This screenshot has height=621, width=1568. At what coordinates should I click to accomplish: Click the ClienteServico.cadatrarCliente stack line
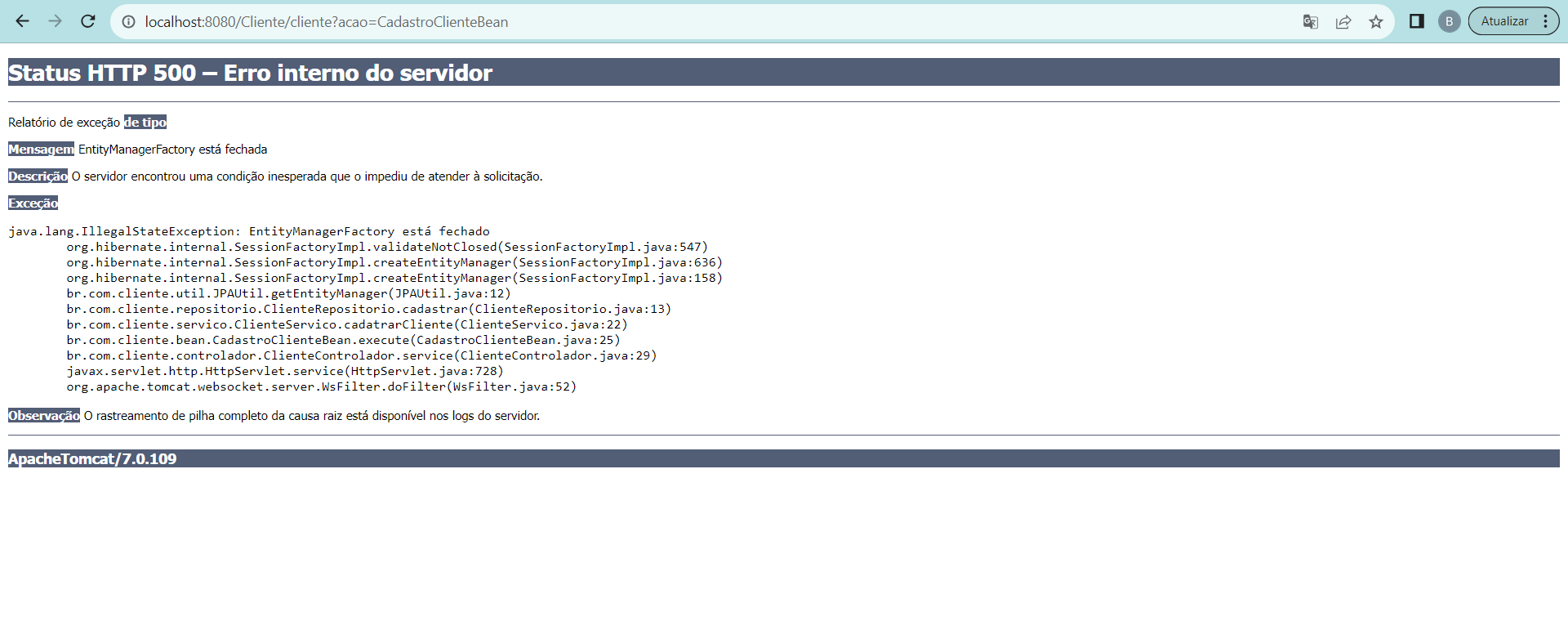click(347, 324)
